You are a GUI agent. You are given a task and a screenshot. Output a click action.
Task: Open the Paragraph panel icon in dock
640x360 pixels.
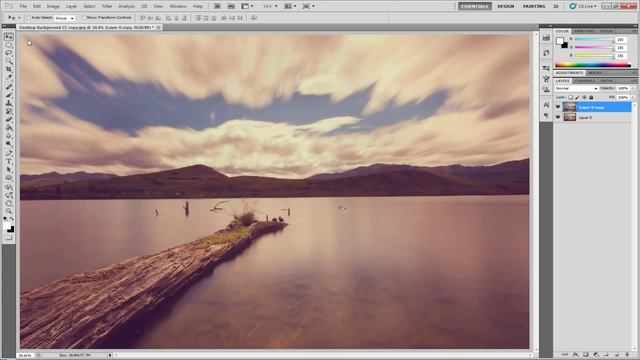(x=546, y=116)
